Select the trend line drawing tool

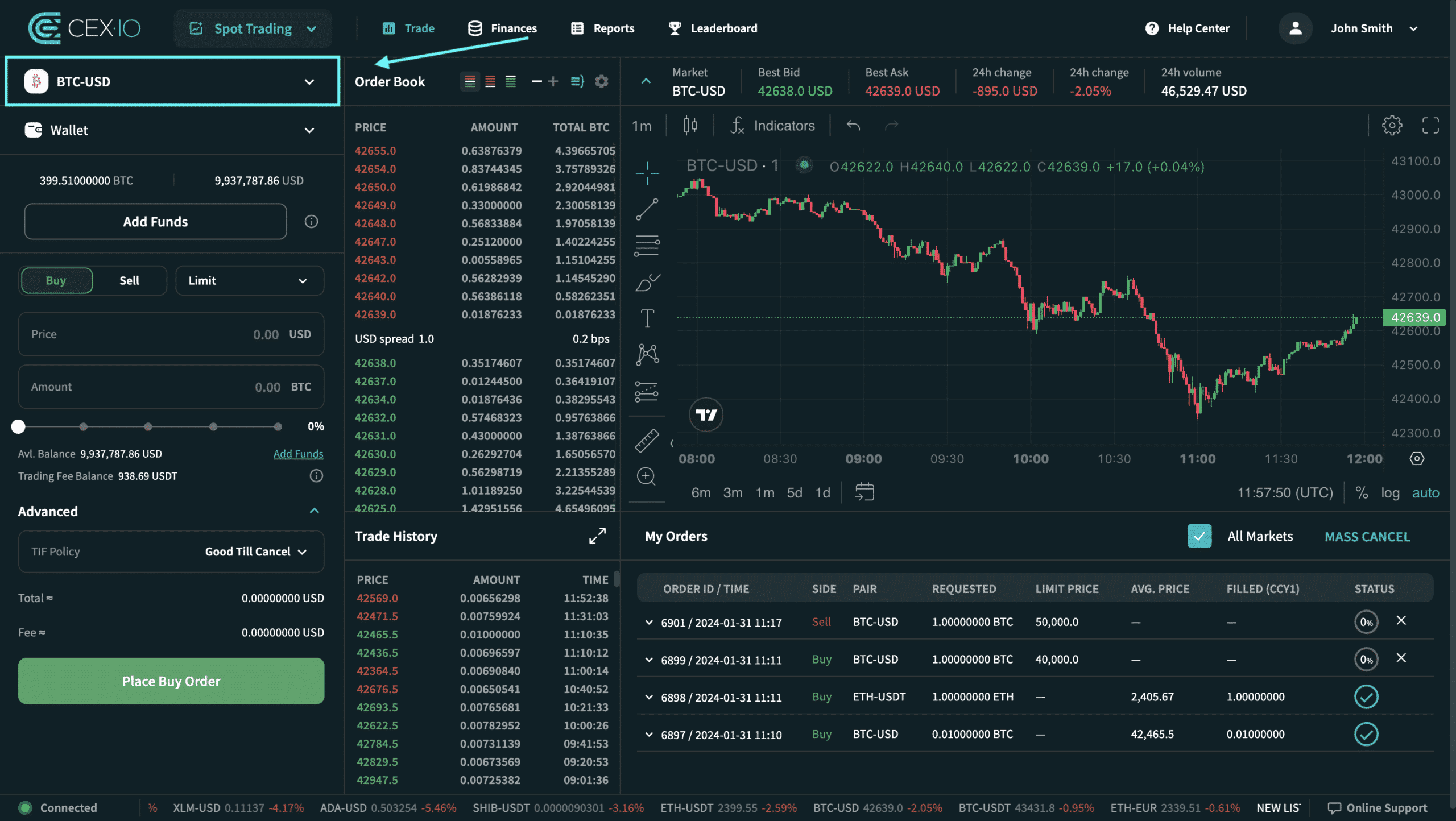[647, 209]
